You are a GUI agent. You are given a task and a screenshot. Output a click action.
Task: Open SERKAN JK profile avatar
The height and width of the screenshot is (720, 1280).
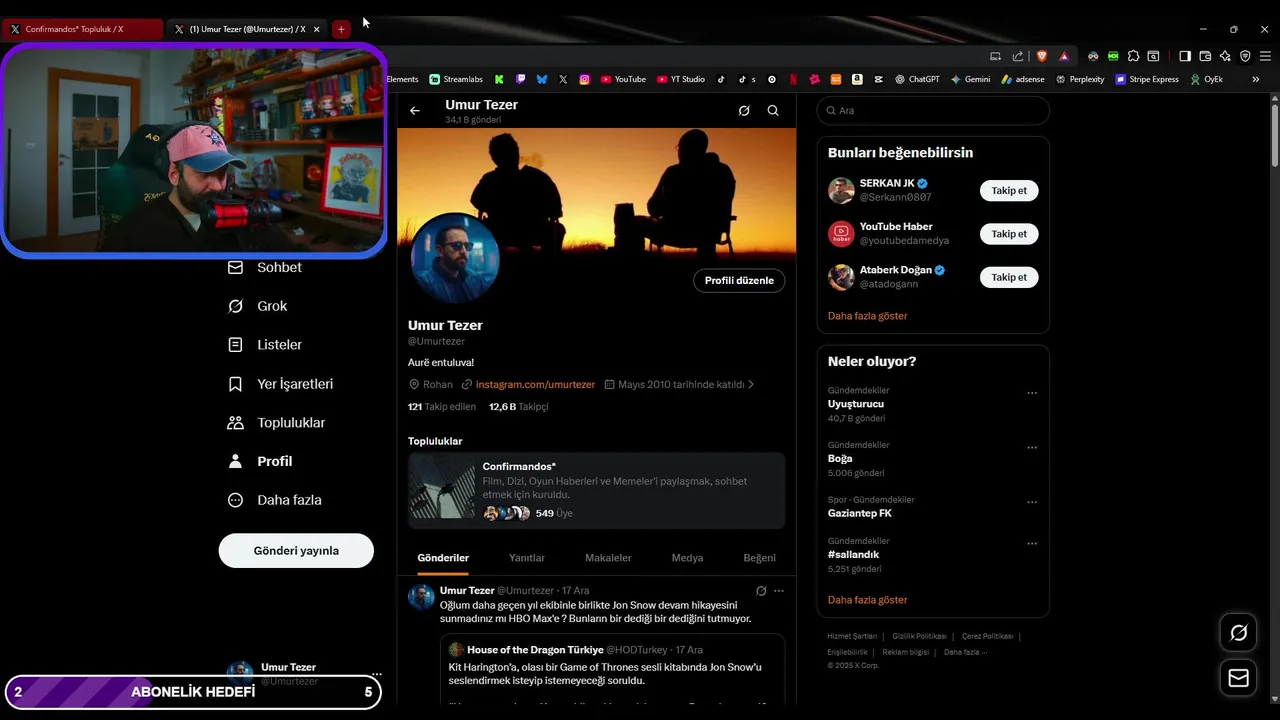[841, 191]
